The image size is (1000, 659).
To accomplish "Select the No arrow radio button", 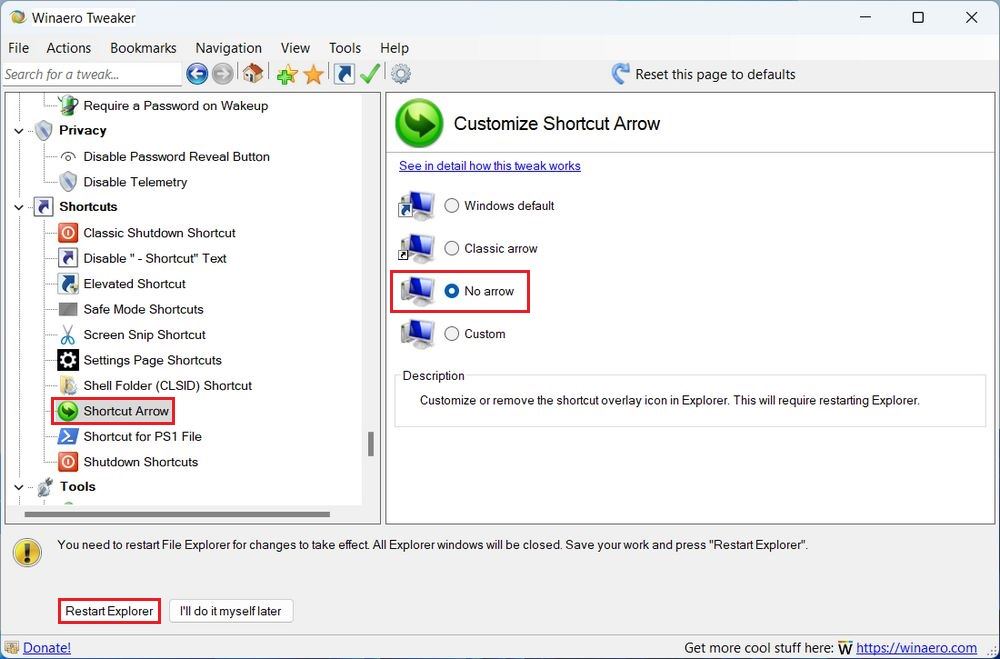I will [452, 291].
